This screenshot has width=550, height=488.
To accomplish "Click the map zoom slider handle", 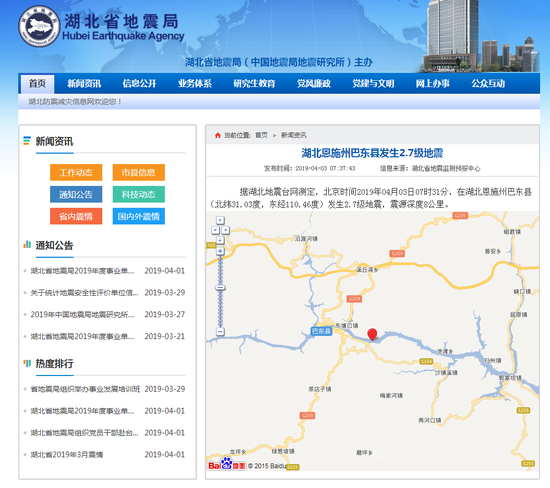I will pyautogui.click(x=220, y=287).
